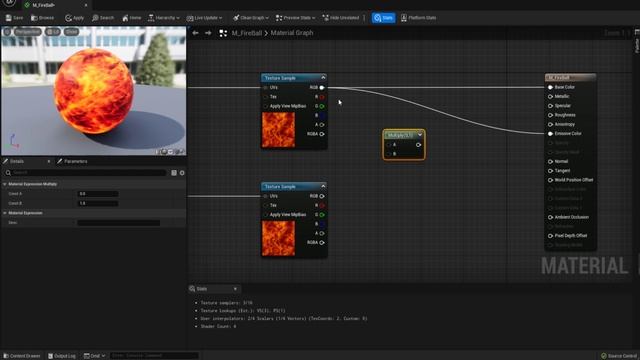The height and width of the screenshot is (360, 640).
Task: Open the viewport options menu icon
Action: pos(7,32)
